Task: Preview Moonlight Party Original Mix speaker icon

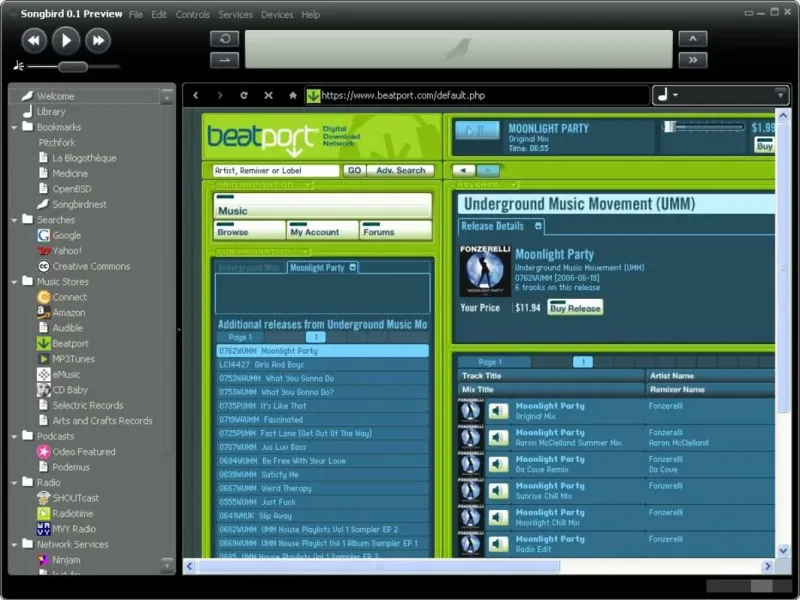Action: tap(498, 411)
